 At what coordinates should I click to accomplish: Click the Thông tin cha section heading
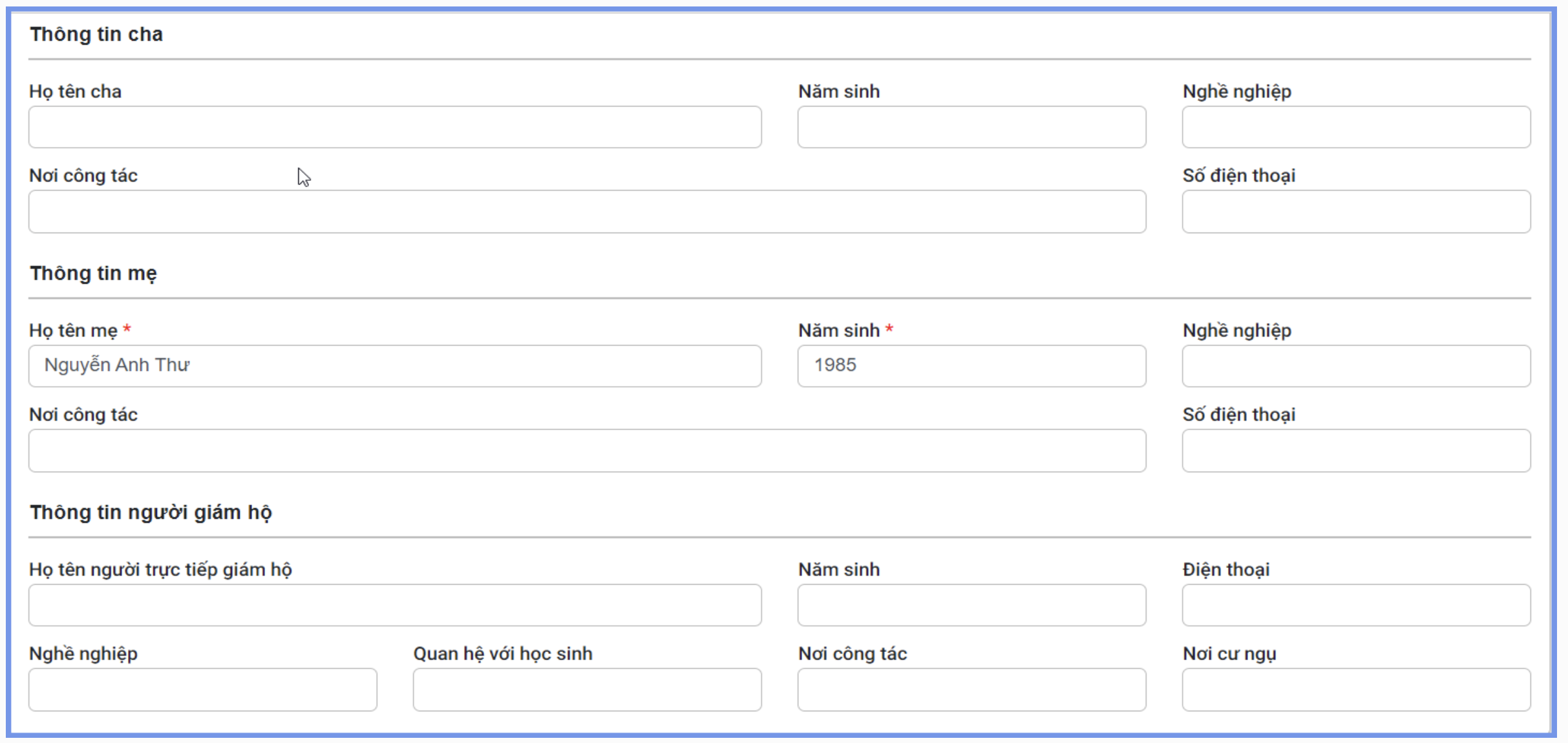tap(96, 34)
